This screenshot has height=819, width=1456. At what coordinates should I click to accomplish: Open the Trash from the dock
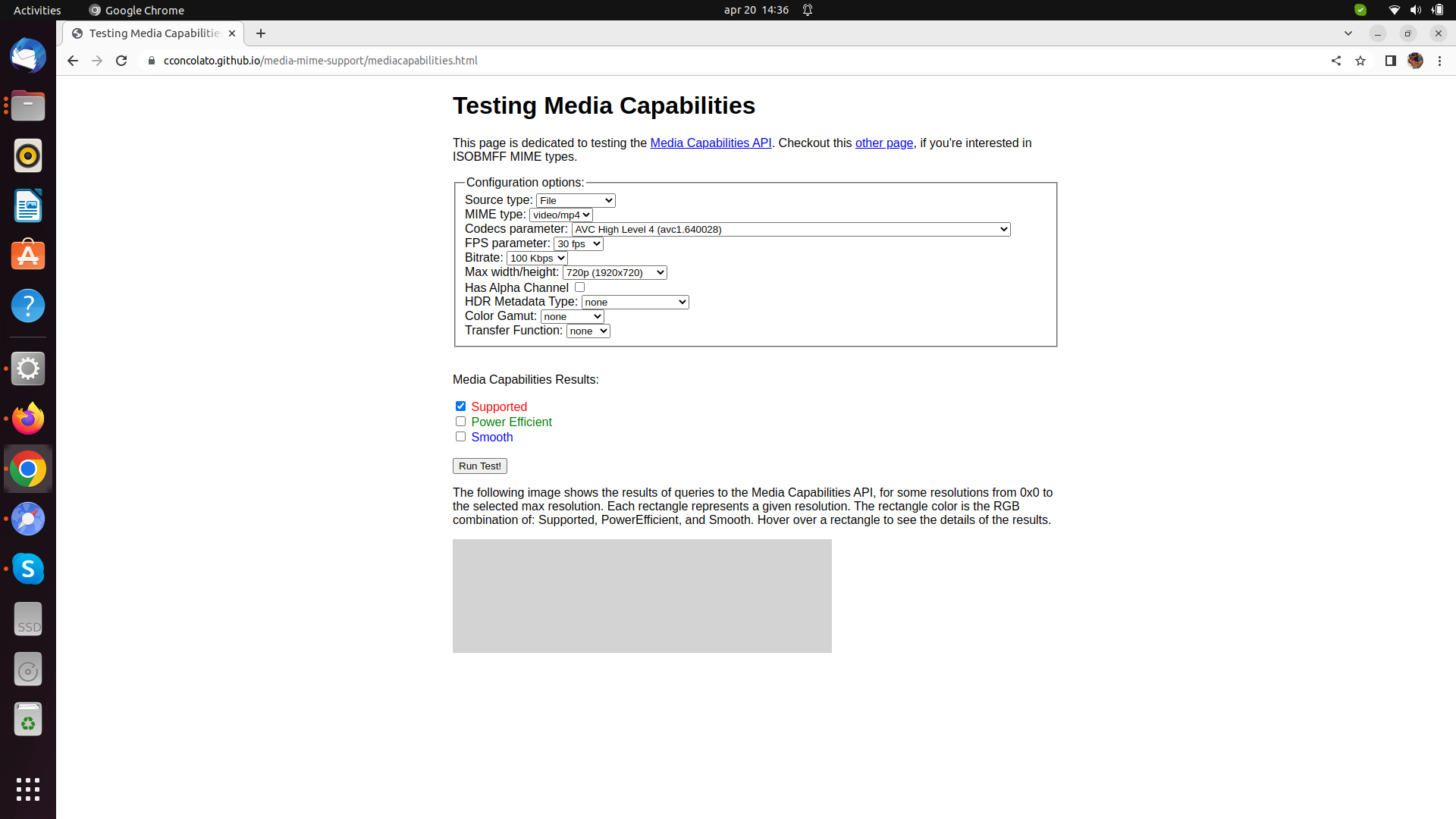tap(27, 719)
